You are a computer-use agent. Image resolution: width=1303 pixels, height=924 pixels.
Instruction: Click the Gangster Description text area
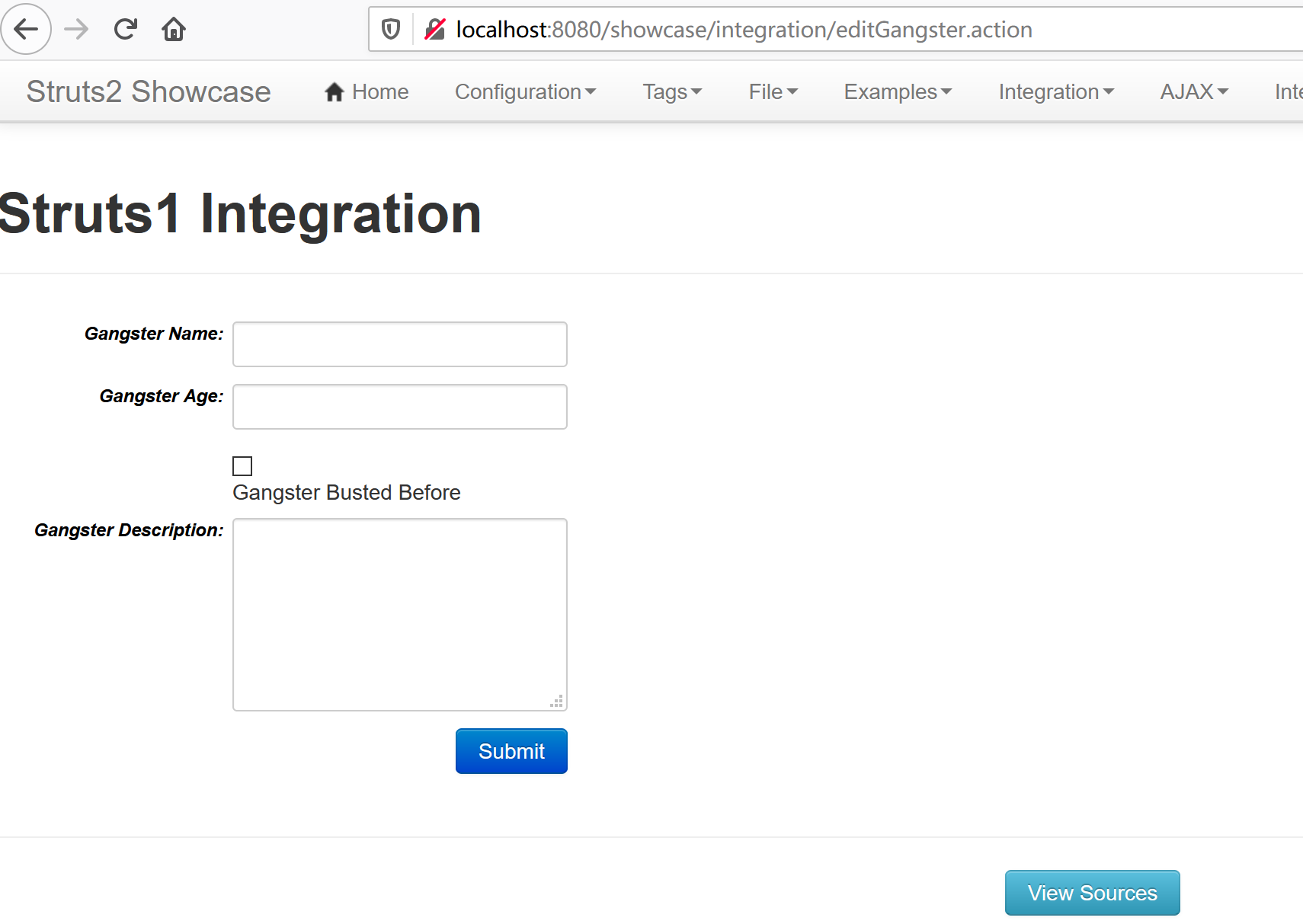(x=400, y=615)
